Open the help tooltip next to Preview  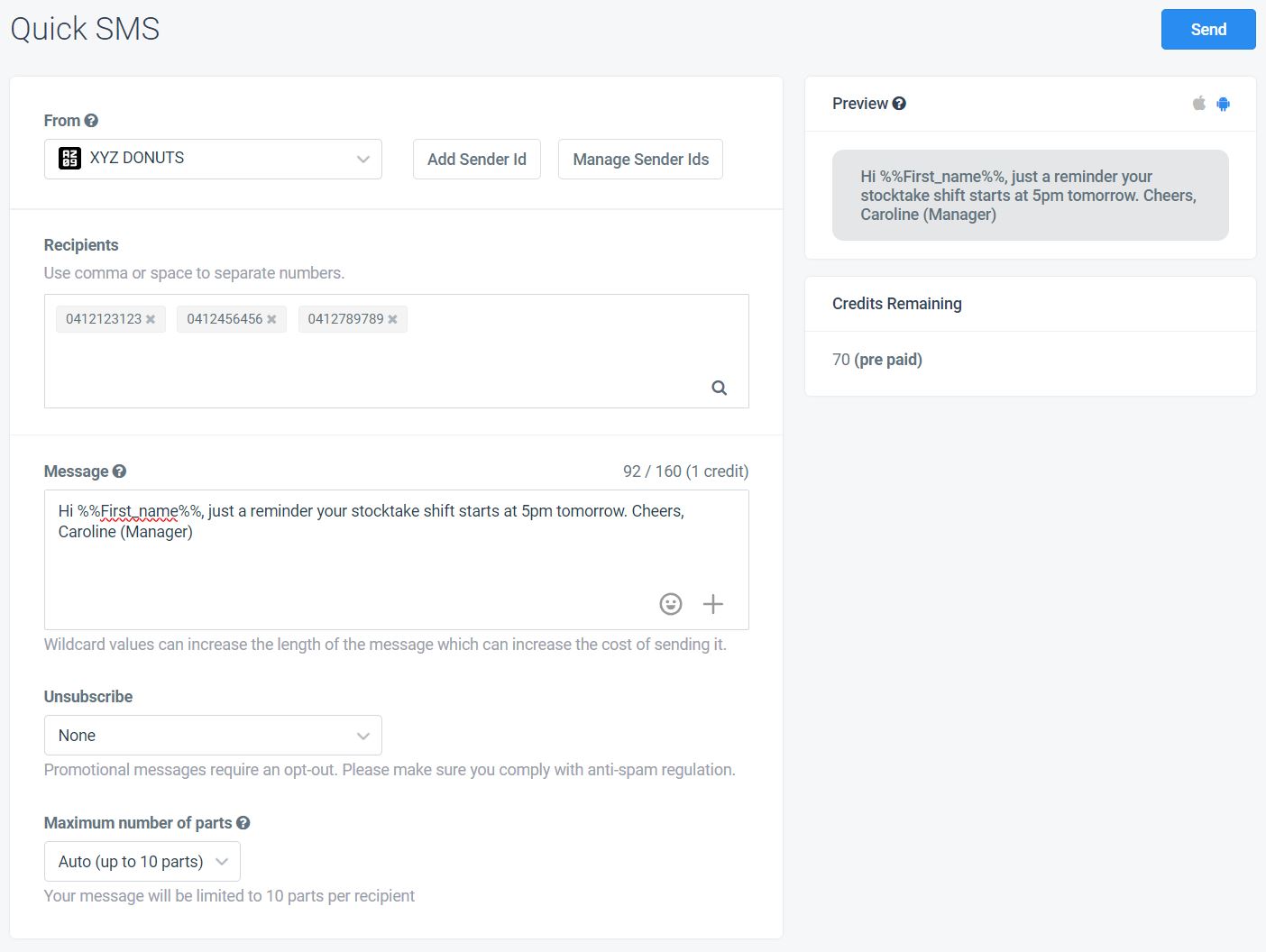coord(898,103)
